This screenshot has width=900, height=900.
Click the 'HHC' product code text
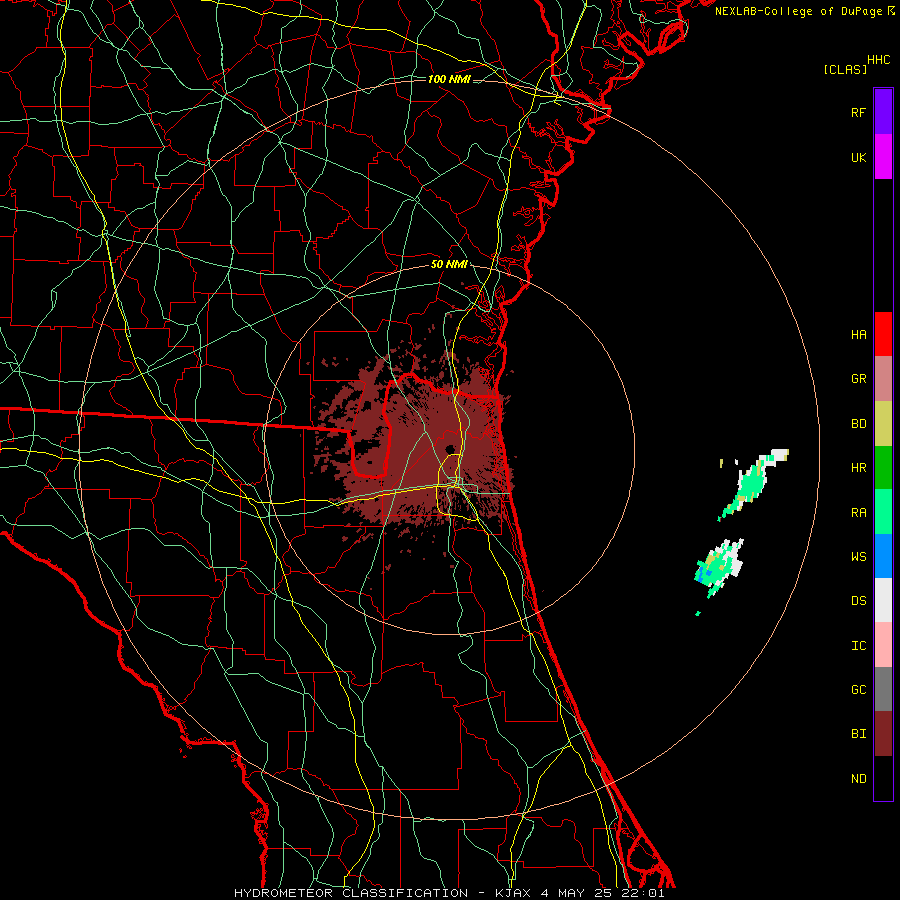click(878, 60)
